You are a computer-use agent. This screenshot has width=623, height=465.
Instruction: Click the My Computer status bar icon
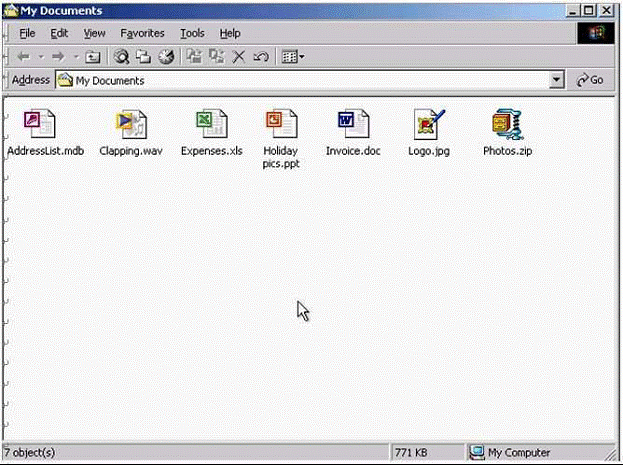tap(477, 452)
